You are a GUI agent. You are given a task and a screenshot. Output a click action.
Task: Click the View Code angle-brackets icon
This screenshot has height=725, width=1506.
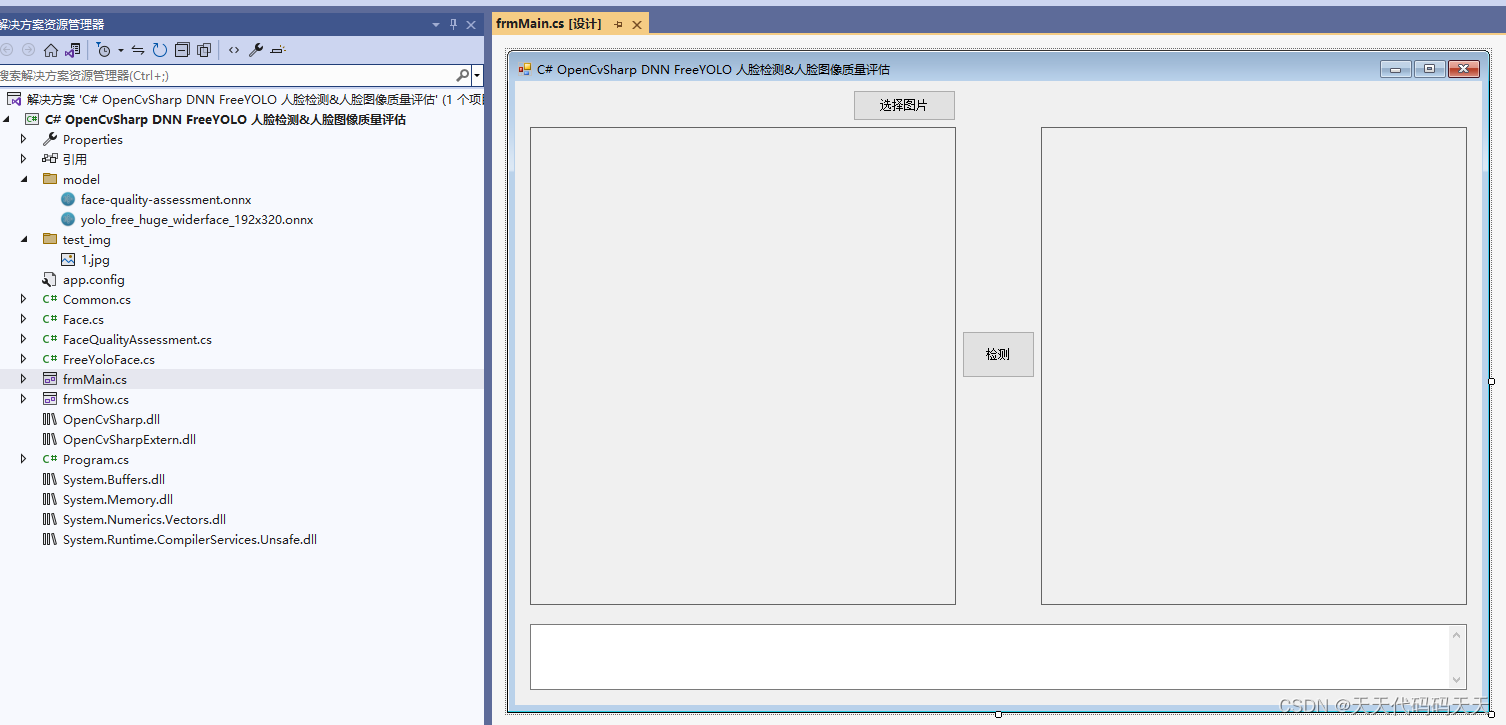click(234, 50)
